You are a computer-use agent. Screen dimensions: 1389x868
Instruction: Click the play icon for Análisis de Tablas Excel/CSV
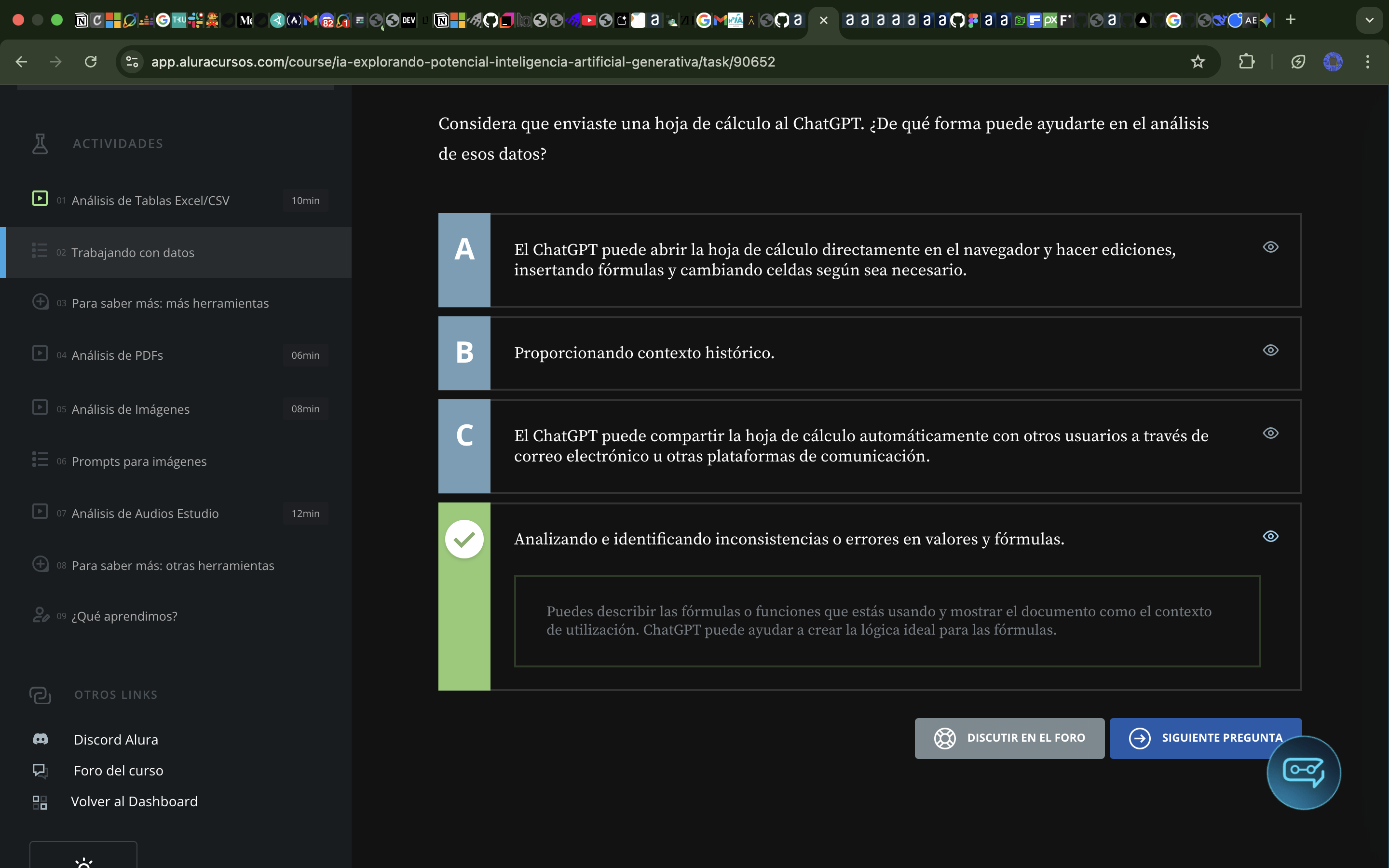(x=40, y=199)
